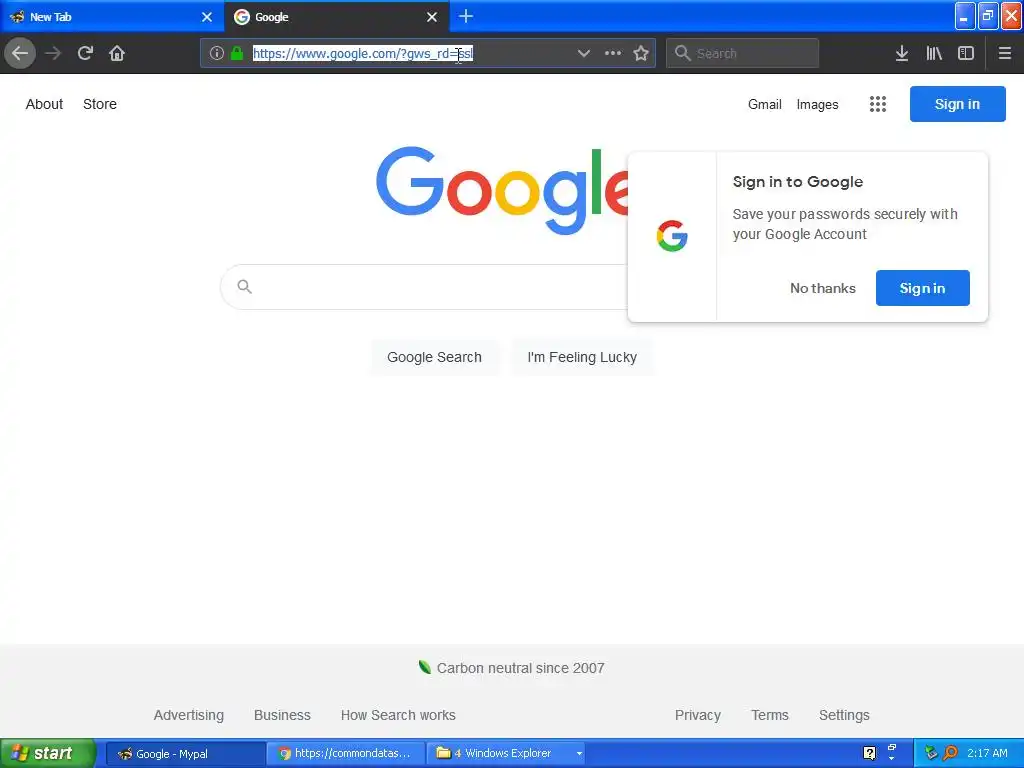Open page actions three-dot menu
The height and width of the screenshot is (768, 1024).
coord(613,53)
